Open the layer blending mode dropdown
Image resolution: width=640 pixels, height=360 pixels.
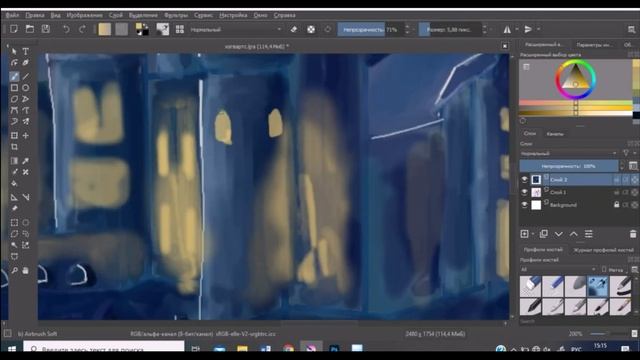[569, 153]
